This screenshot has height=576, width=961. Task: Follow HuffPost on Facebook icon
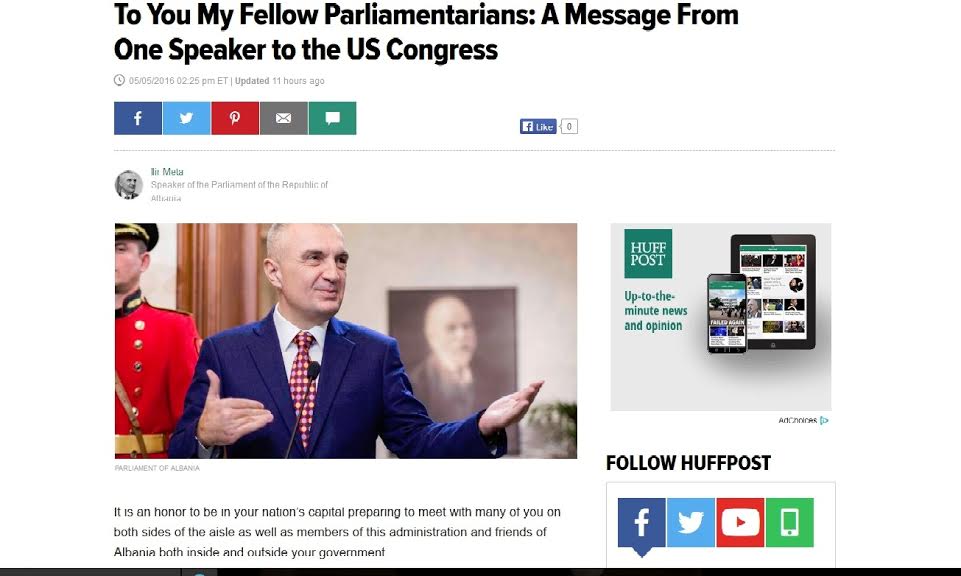(641, 523)
